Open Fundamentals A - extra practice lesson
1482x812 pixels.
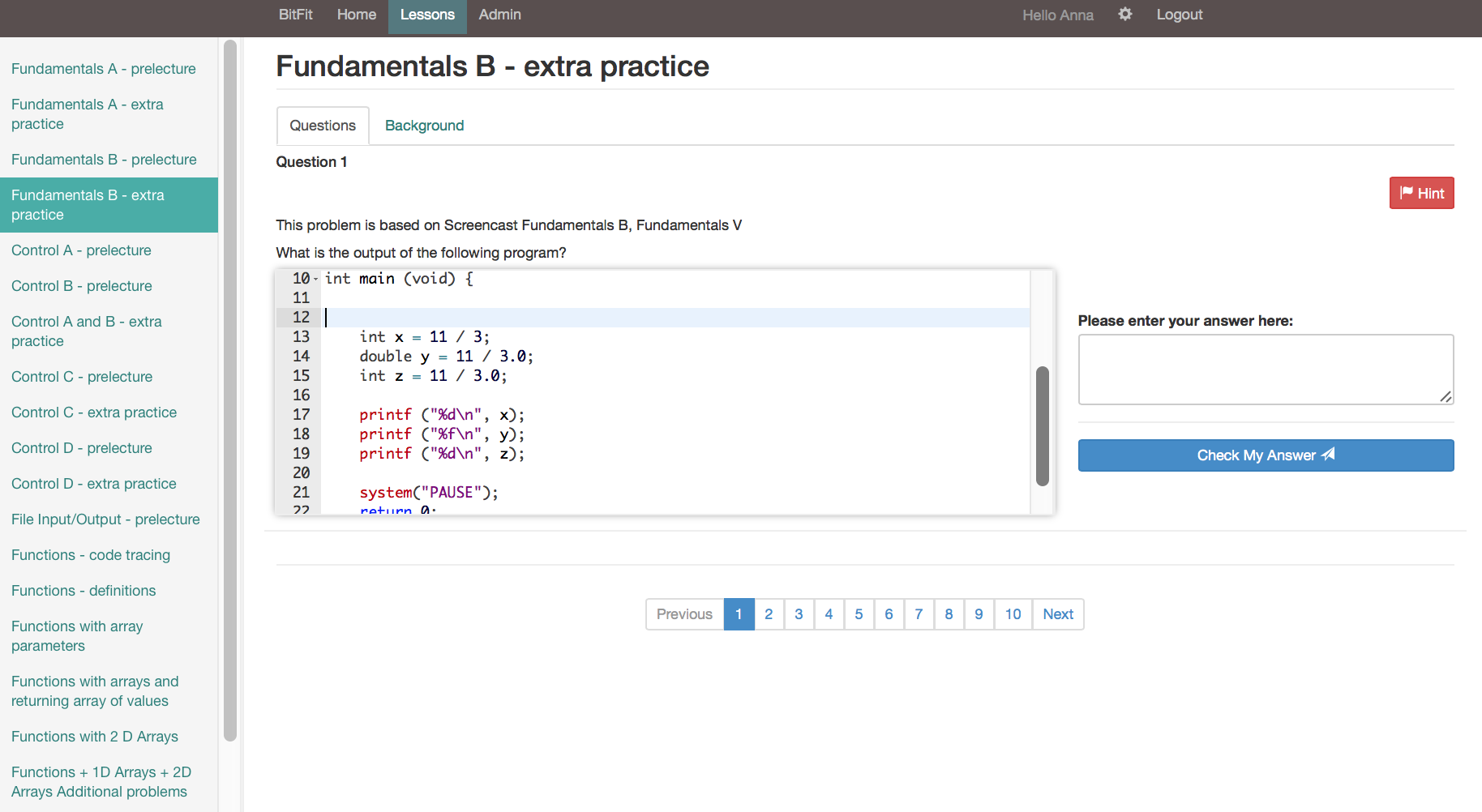[88, 114]
